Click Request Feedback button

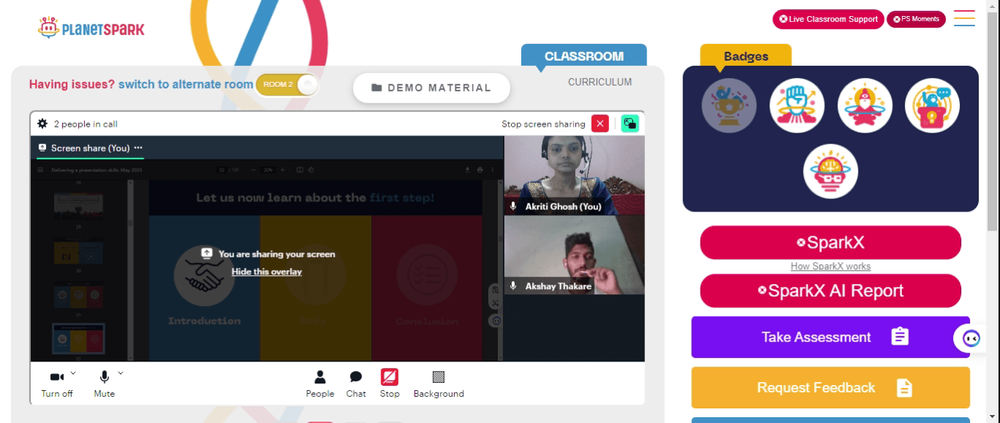[830, 387]
